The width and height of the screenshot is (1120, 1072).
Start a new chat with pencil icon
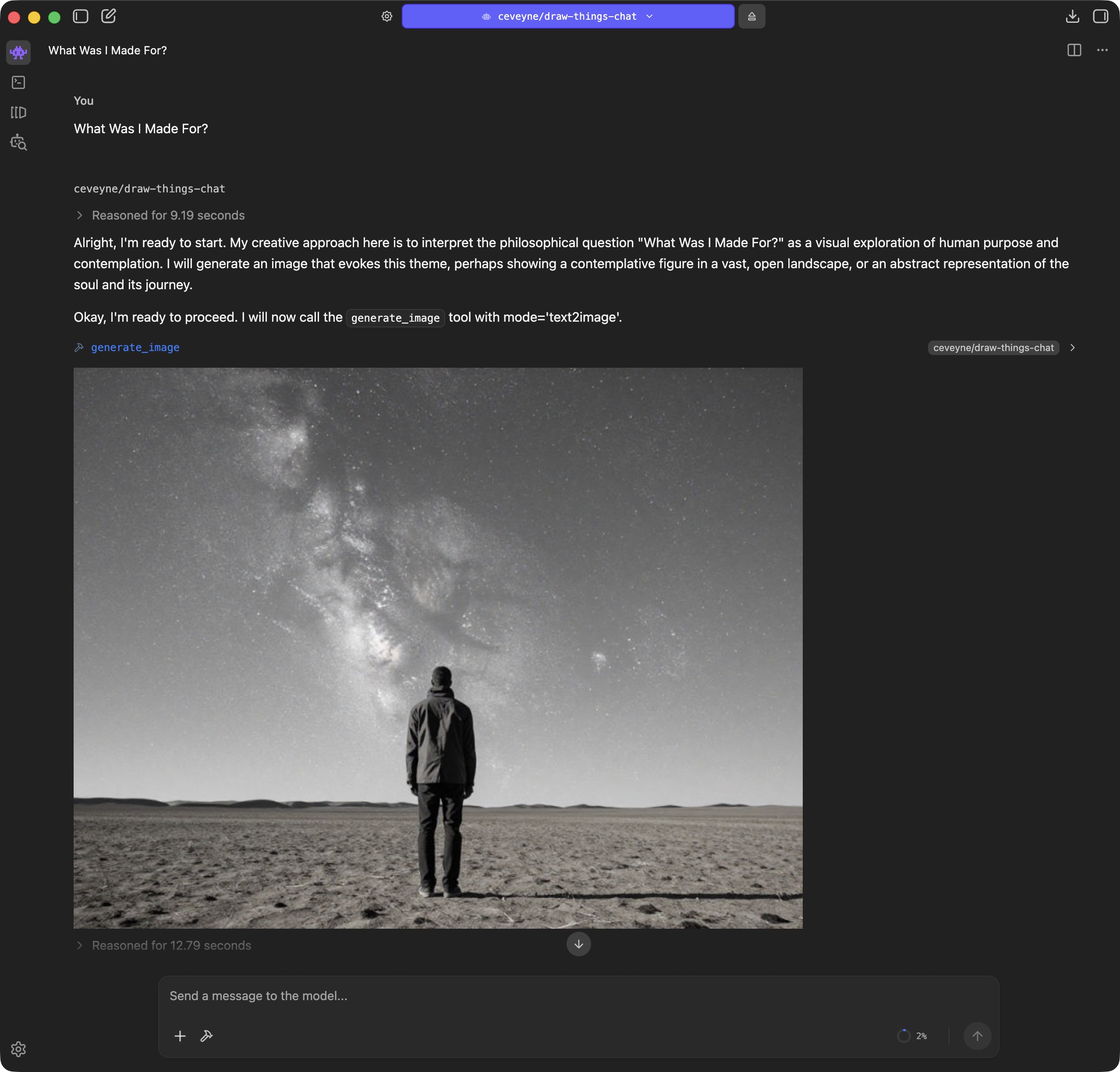click(109, 16)
